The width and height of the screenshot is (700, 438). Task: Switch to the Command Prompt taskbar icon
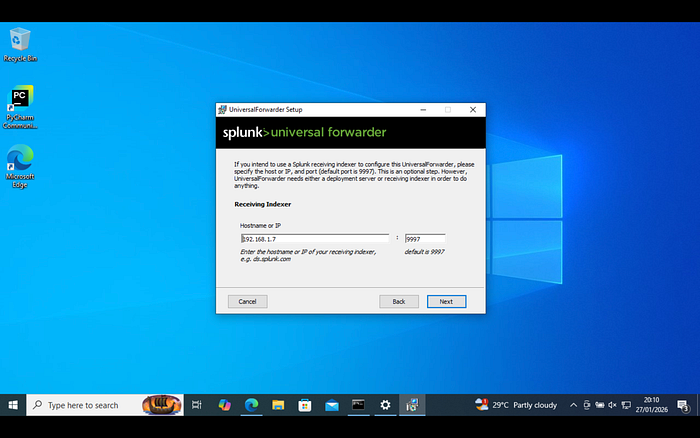pyautogui.click(x=358, y=405)
